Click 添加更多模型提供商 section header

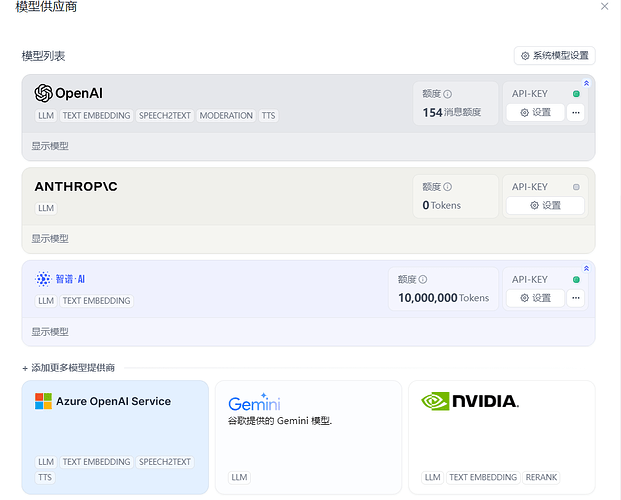[69, 368]
